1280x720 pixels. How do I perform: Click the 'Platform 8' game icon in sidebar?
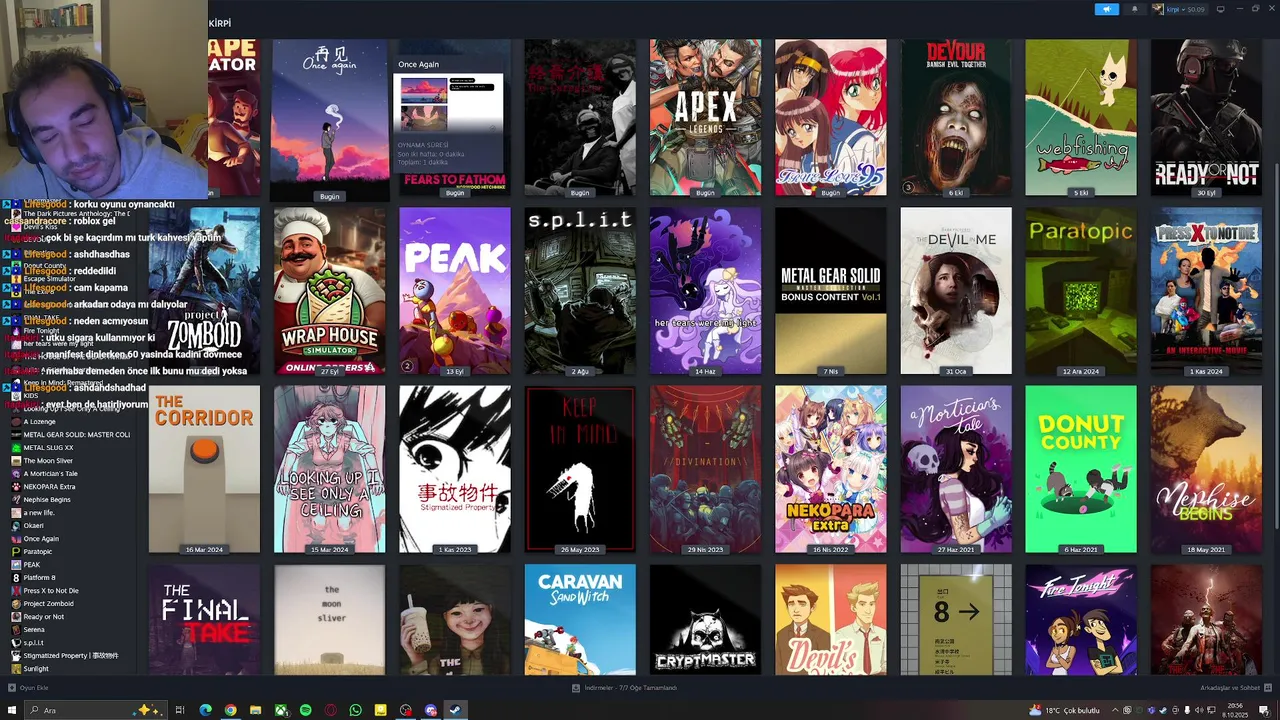pos(16,578)
